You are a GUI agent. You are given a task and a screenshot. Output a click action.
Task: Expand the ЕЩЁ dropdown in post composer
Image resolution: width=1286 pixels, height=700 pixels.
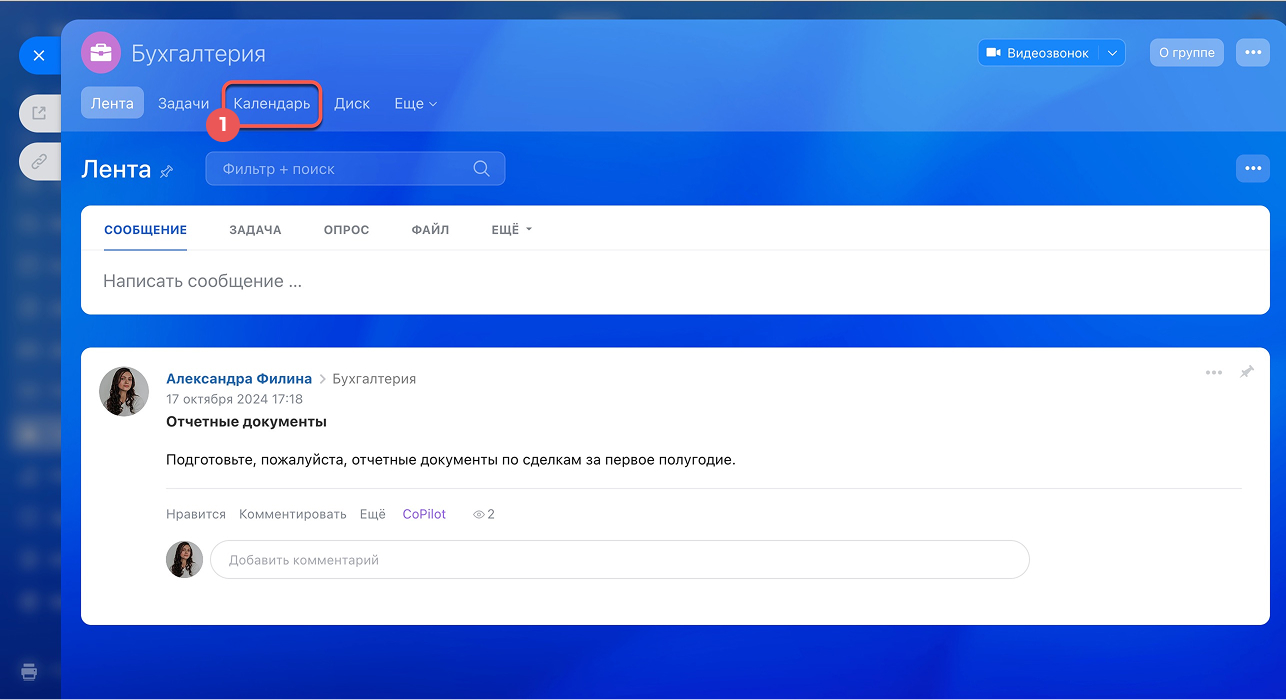pos(512,230)
